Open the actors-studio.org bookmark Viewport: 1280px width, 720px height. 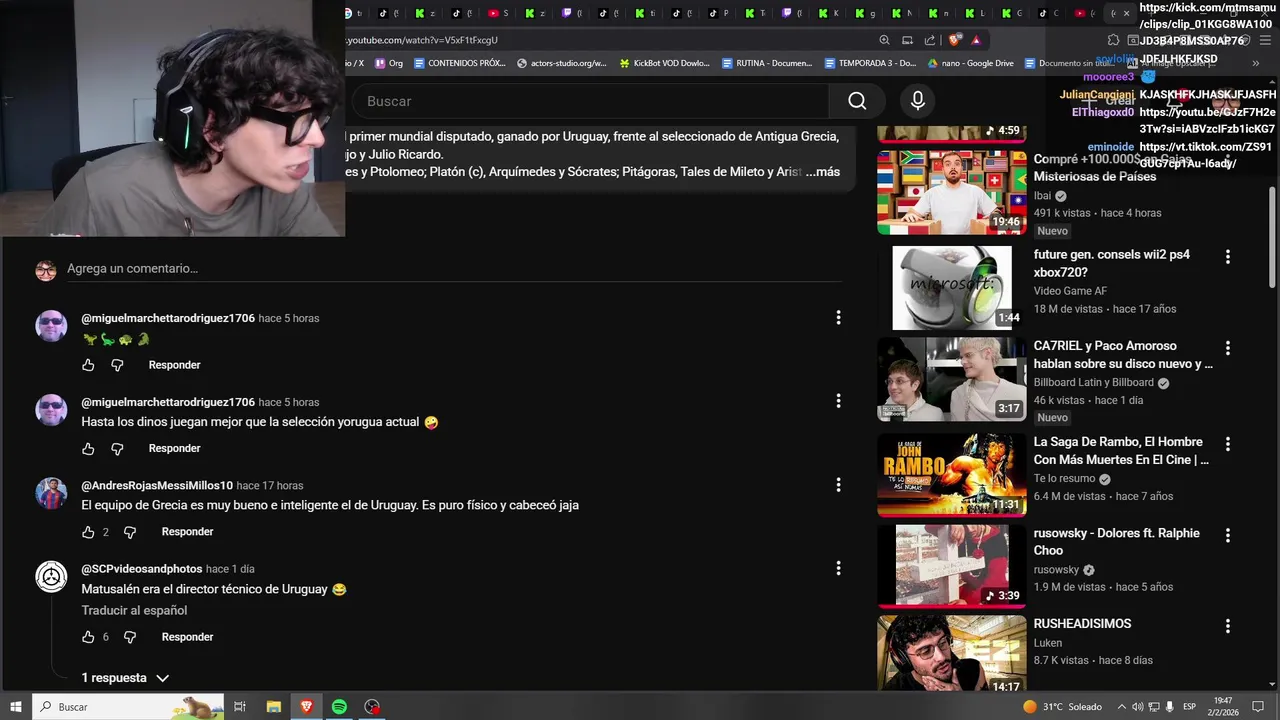click(562, 63)
